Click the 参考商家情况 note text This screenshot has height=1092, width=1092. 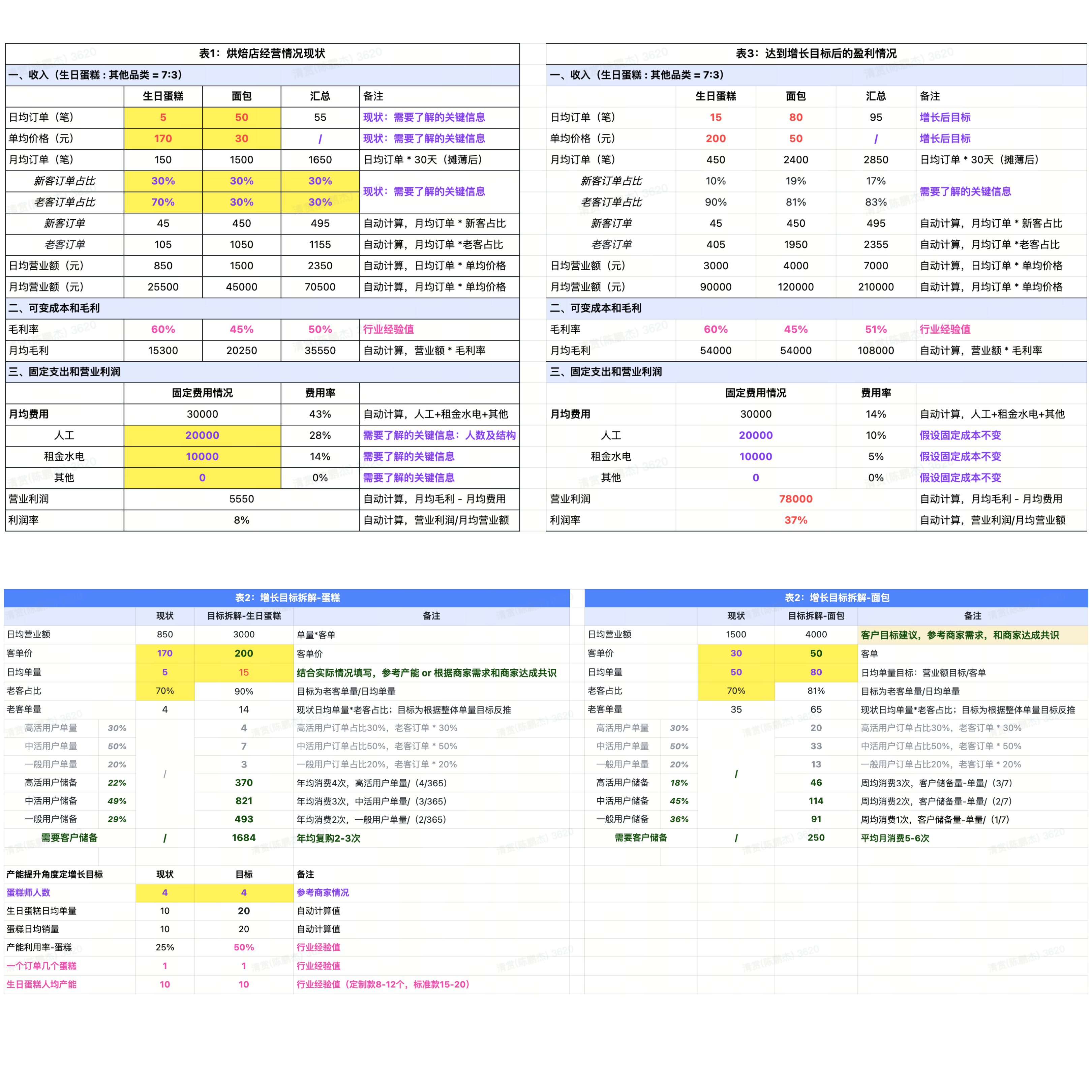click(323, 892)
